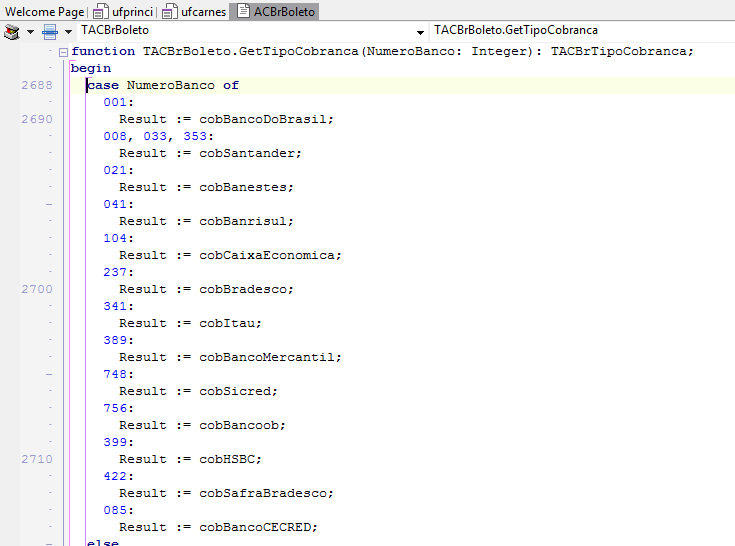Open the TACBrBoleto.GetTipoCobranca method combo box
Image resolution: width=735 pixels, height=546 pixels.
click(x=583, y=31)
